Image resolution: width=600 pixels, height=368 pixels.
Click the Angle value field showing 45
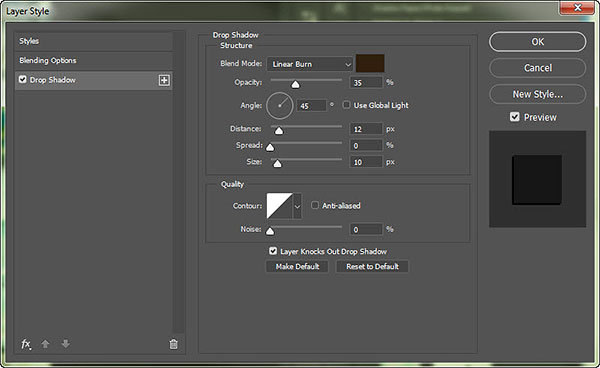311,106
